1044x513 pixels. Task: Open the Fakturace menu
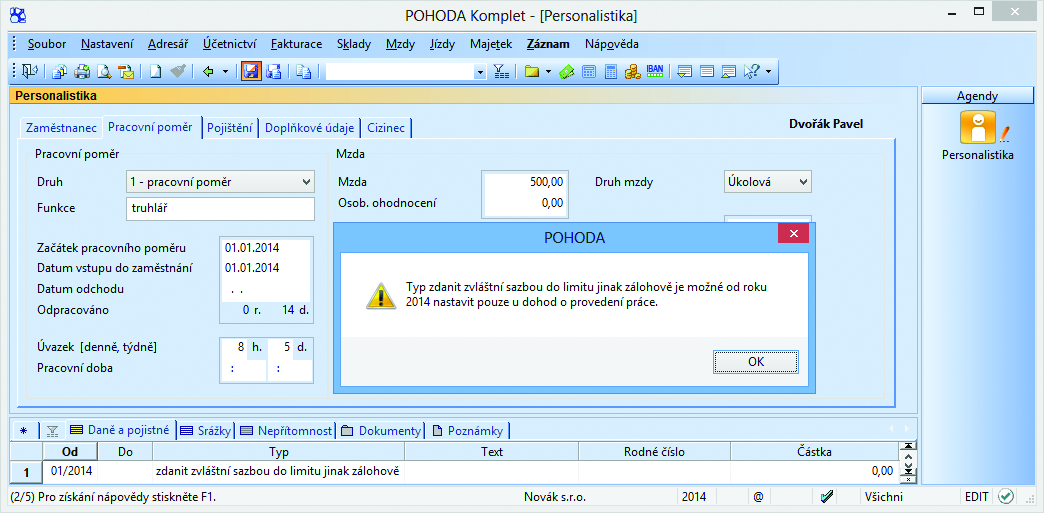pos(296,45)
